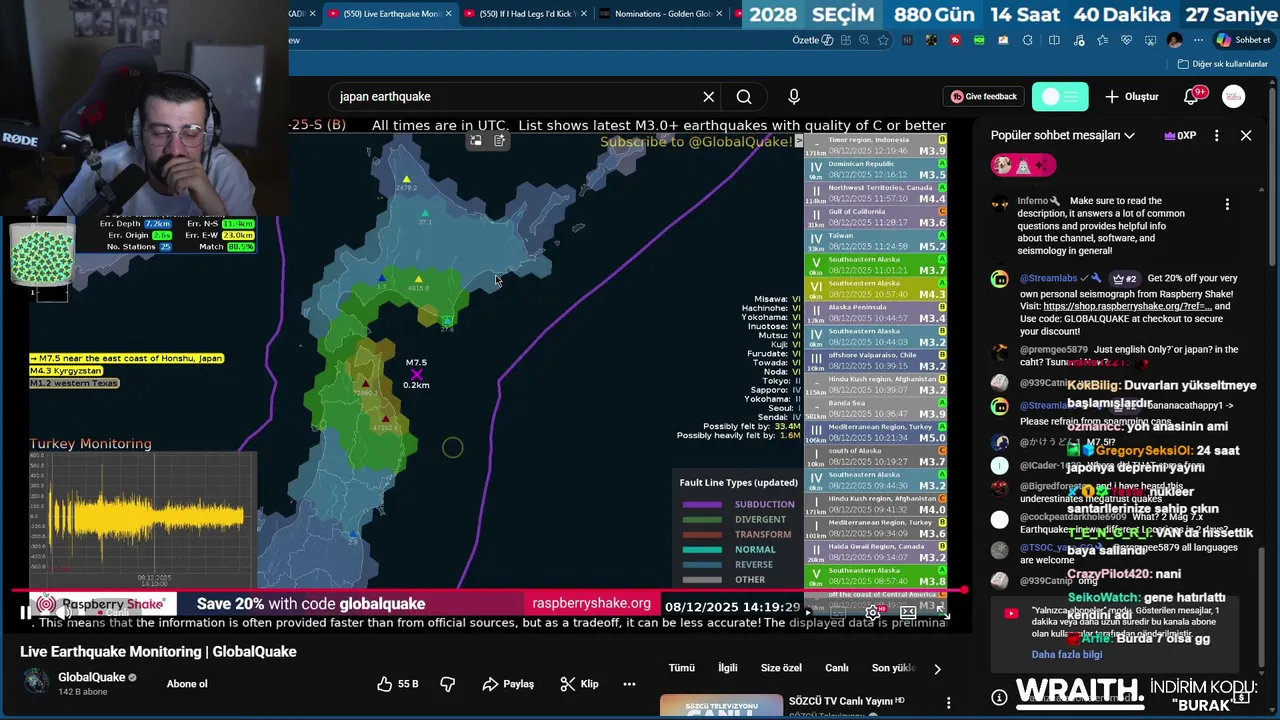Click the 0XP chat points badge

[x=1181, y=135]
